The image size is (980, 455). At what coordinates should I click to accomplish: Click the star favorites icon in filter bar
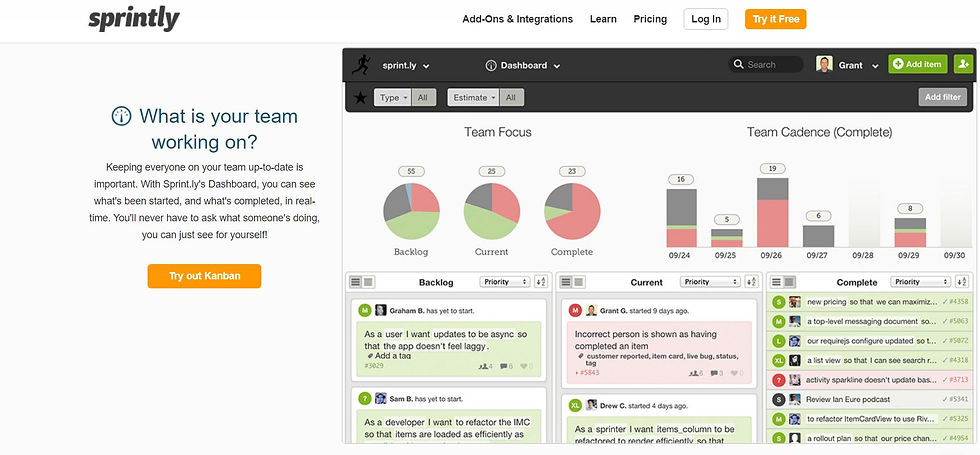coord(360,98)
